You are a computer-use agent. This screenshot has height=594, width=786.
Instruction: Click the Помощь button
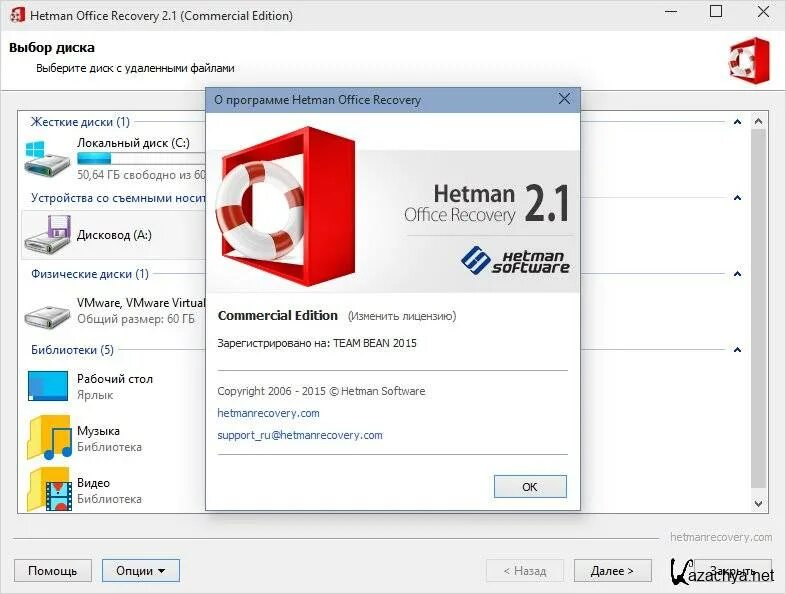point(53,570)
